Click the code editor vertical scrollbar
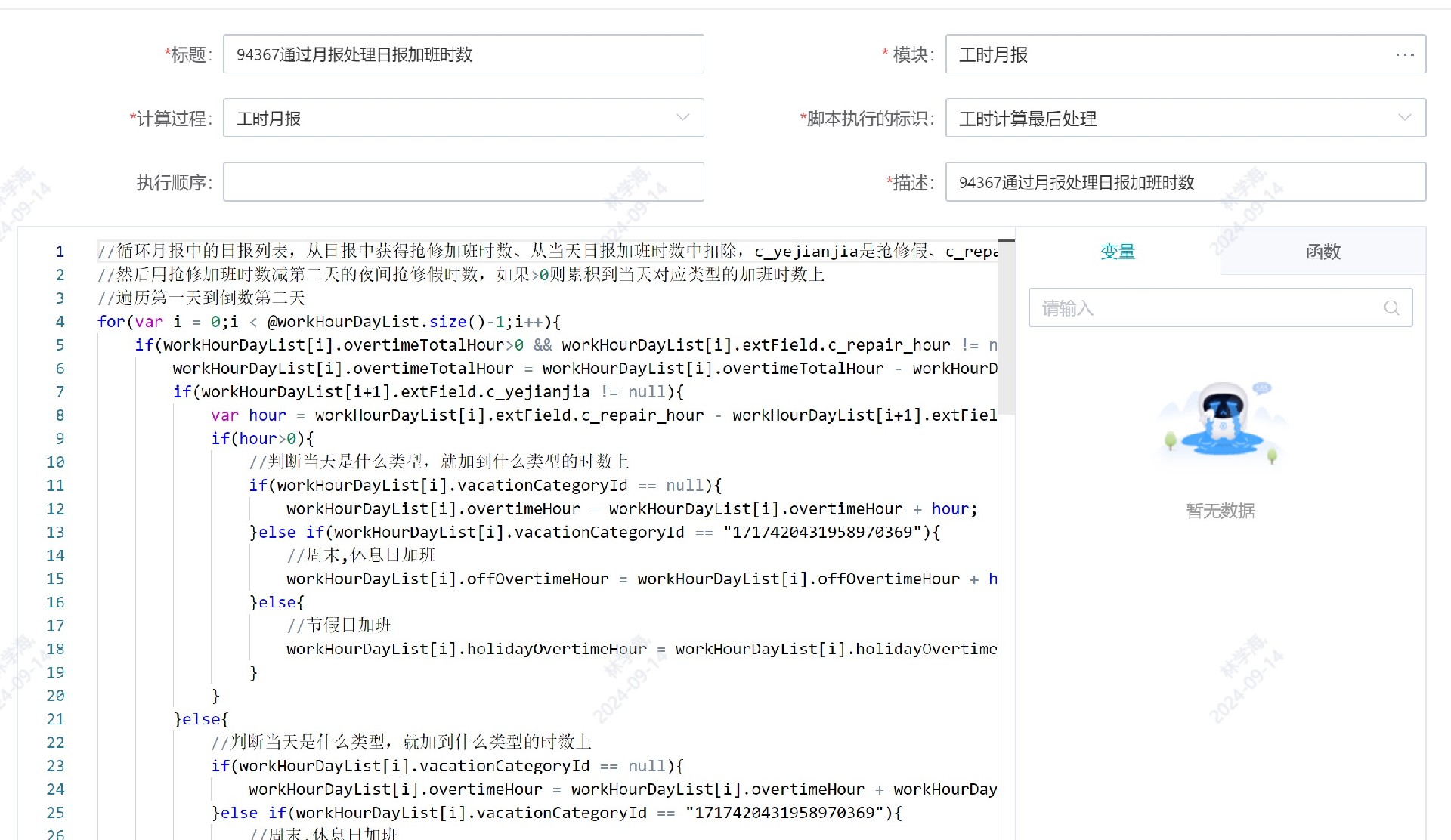Image resolution: width=1451 pixels, height=840 pixels. pos(1005,317)
